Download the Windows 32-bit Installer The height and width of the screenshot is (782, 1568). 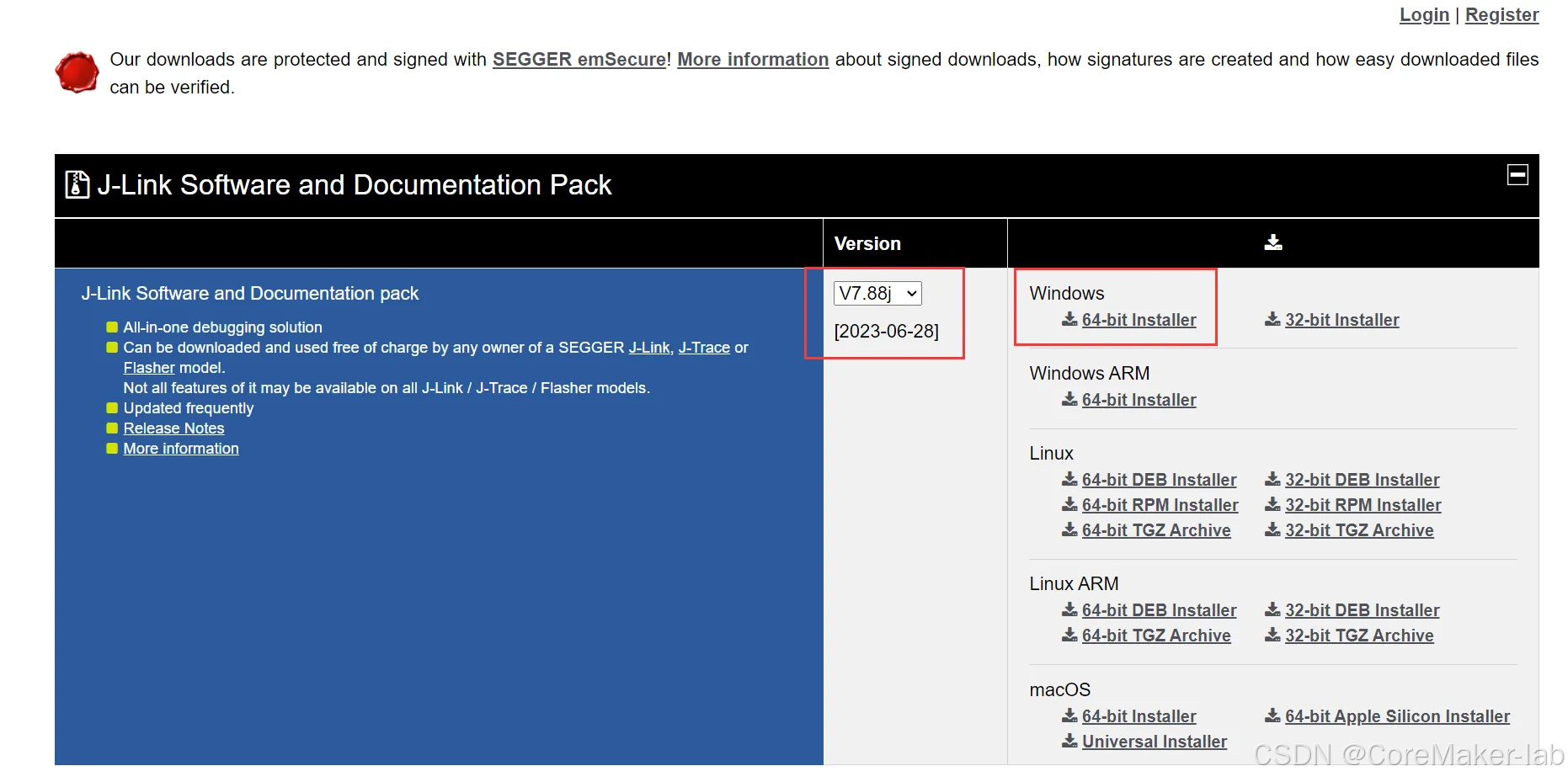point(1341,320)
